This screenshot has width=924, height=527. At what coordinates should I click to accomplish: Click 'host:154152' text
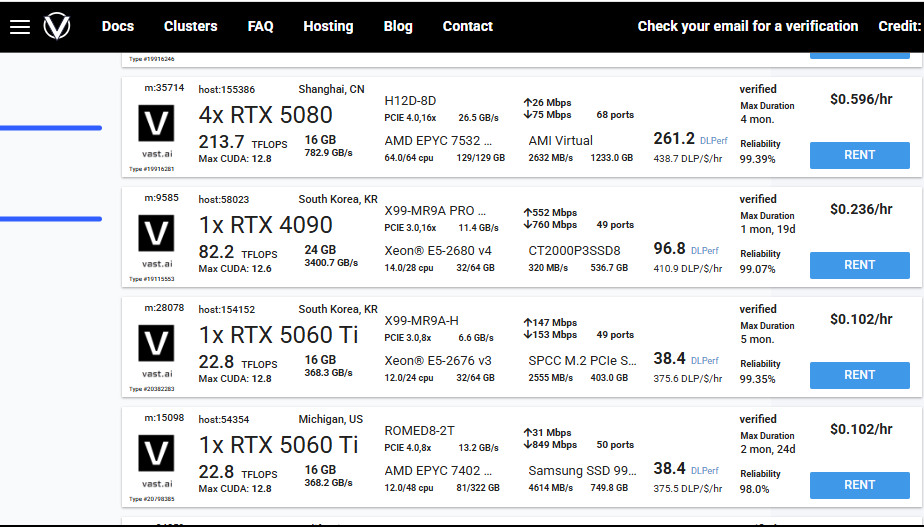point(227,309)
